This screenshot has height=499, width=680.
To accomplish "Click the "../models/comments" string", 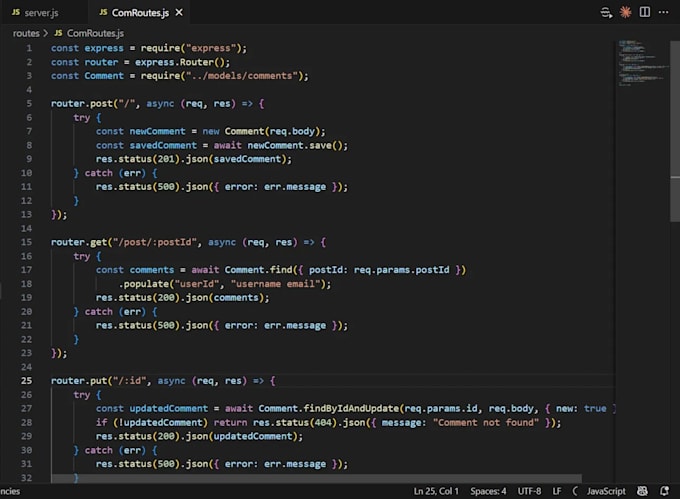I will pos(242,76).
